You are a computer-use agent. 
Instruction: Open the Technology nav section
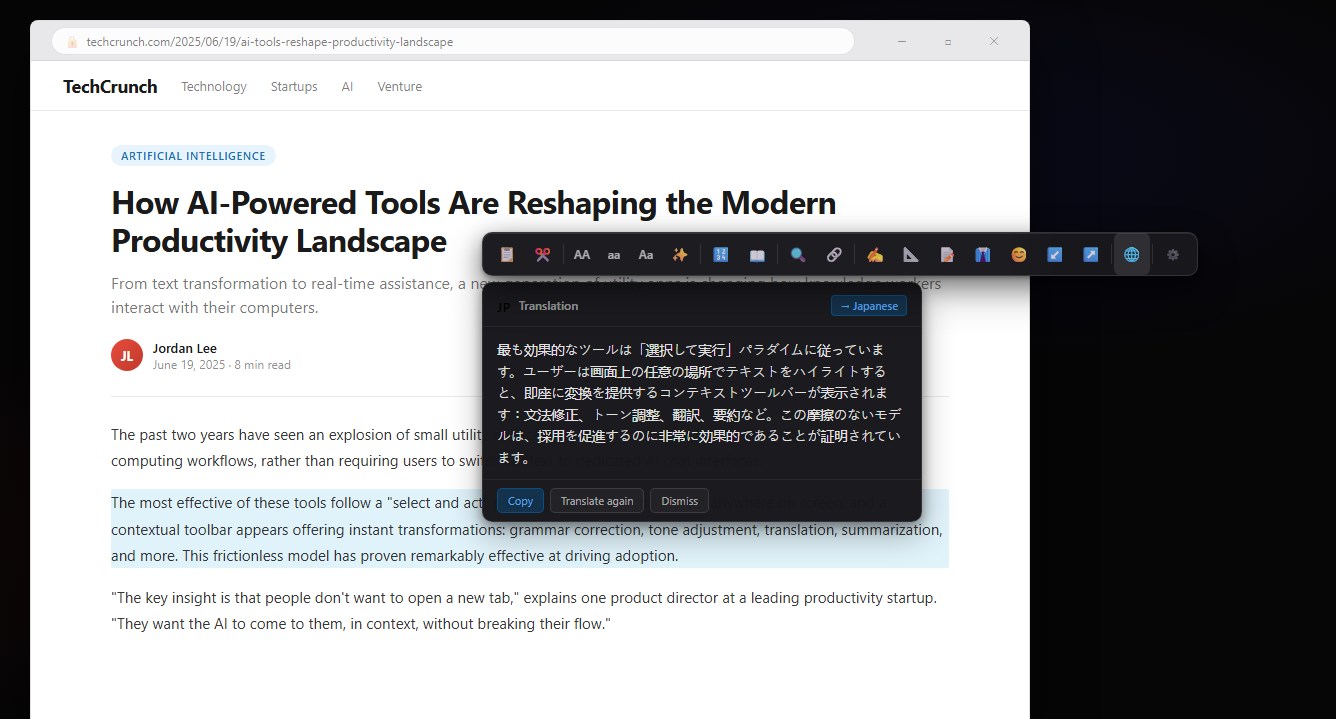pos(214,87)
